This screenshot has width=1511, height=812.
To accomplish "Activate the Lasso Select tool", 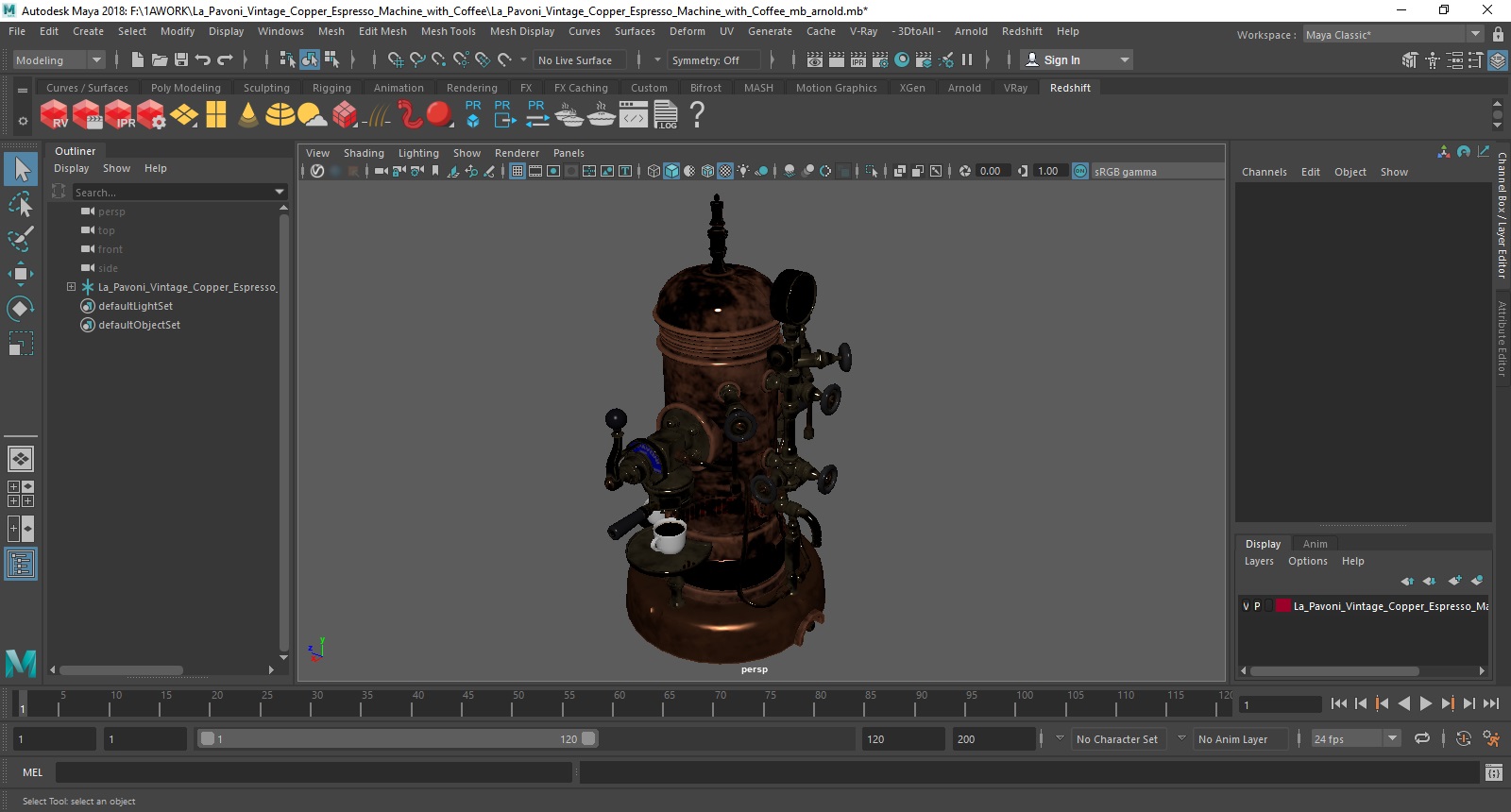I will (21, 204).
